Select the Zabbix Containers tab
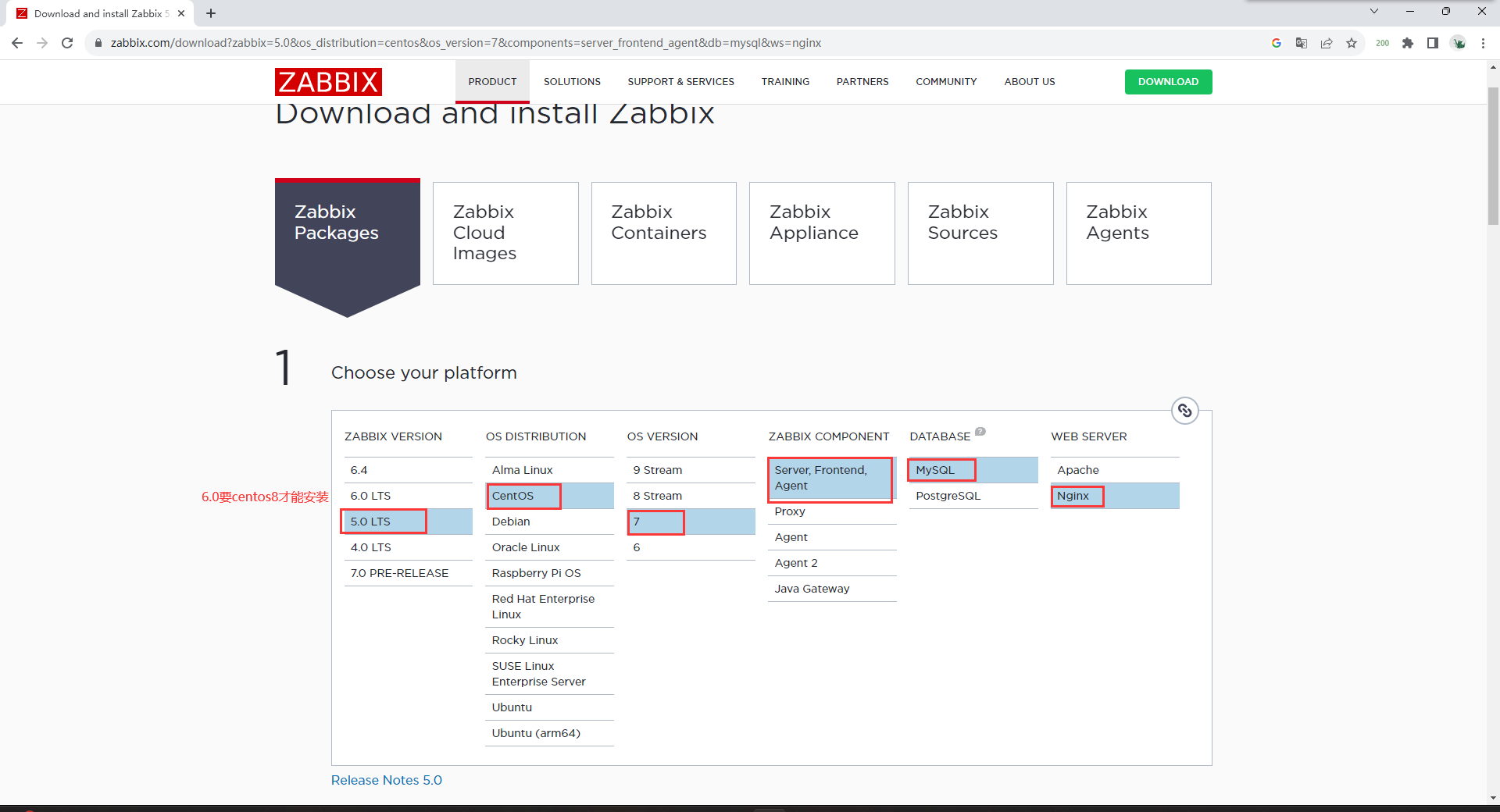The height and width of the screenshot is (812, 1500). (x=664, y=233)
